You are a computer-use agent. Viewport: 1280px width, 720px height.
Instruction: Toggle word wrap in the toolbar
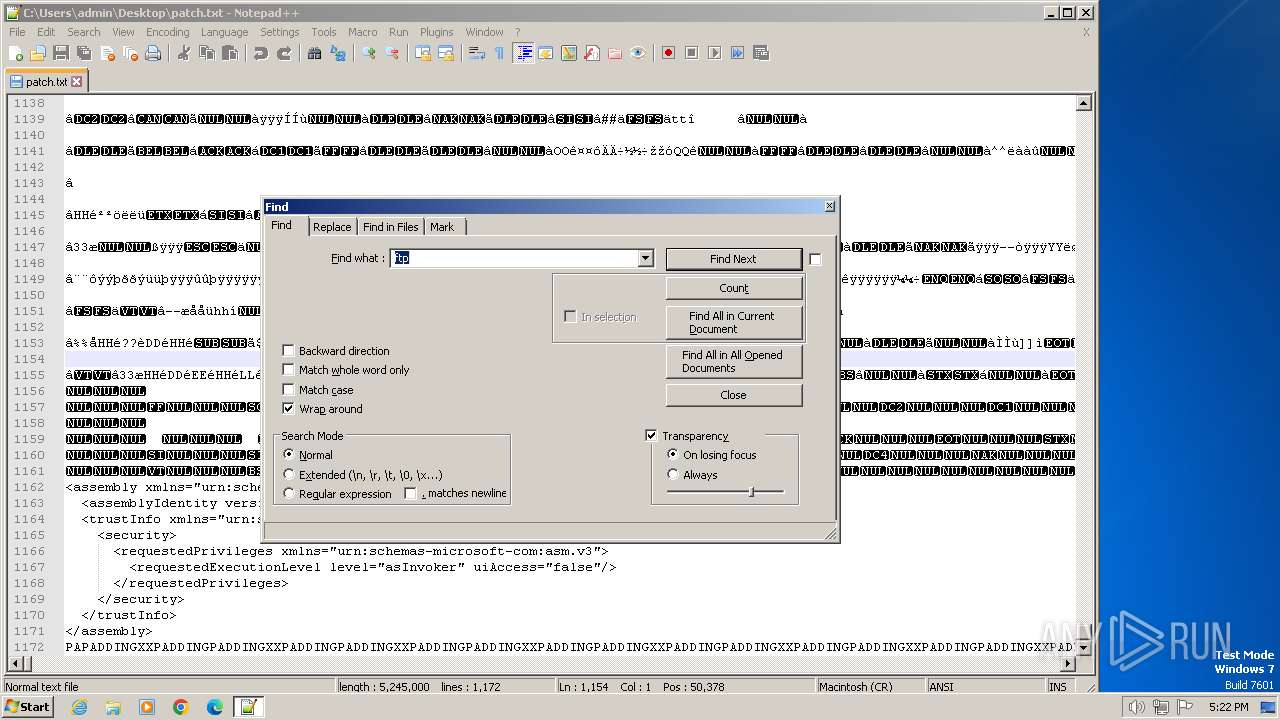[476, 53]
